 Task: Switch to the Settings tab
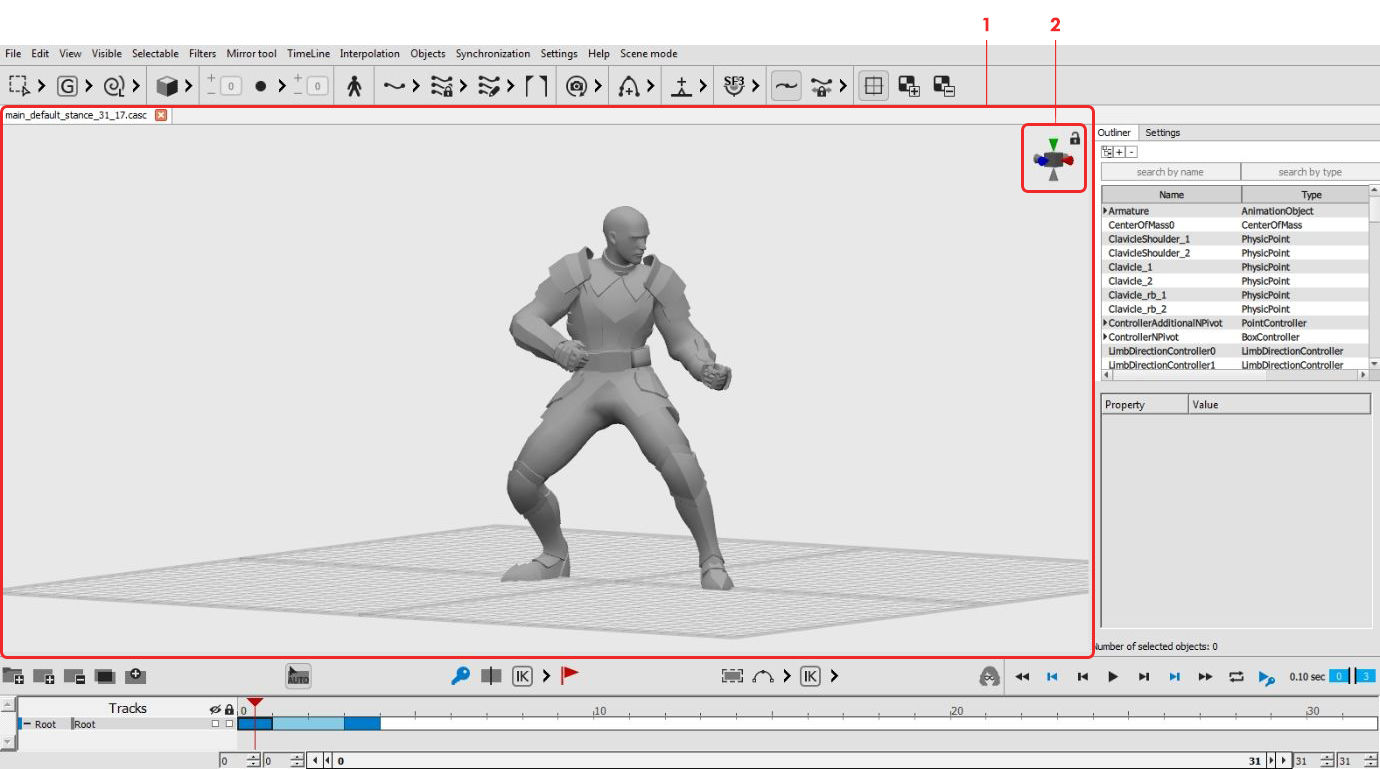tap(1162, 132)
